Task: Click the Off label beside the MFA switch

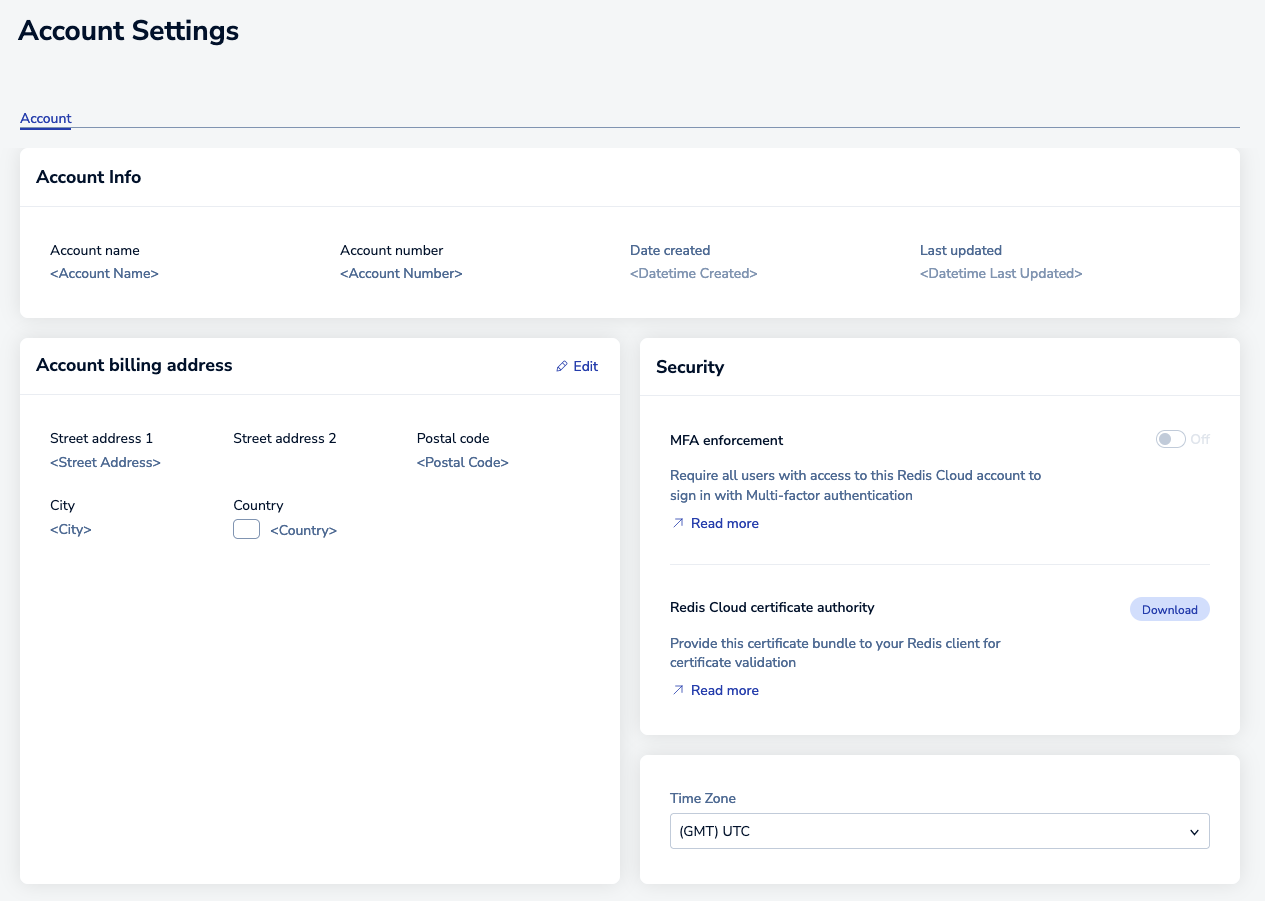Action: 1198,439
